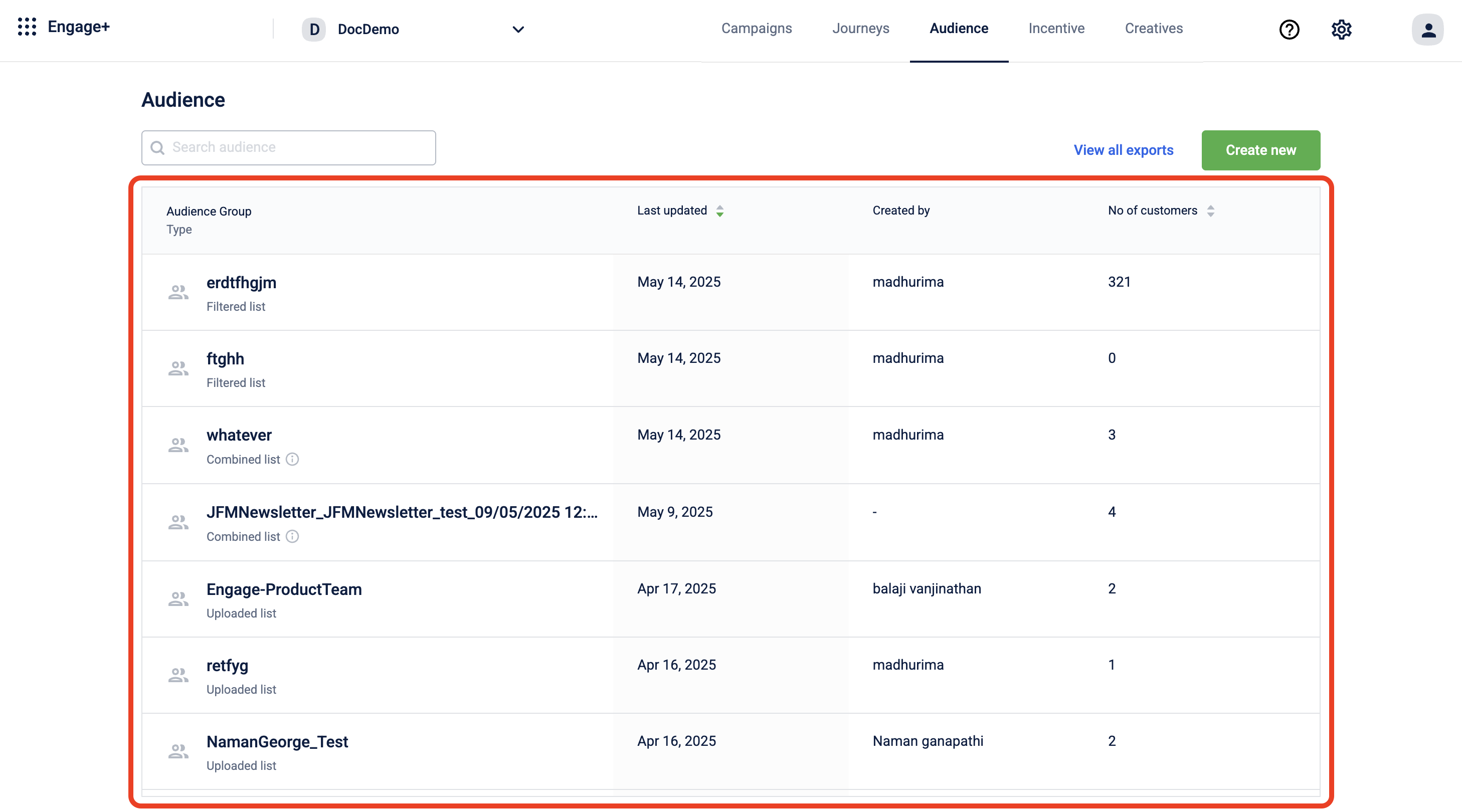Open the app launcher grid icon
1462x812 pixels.
[27, 27]
